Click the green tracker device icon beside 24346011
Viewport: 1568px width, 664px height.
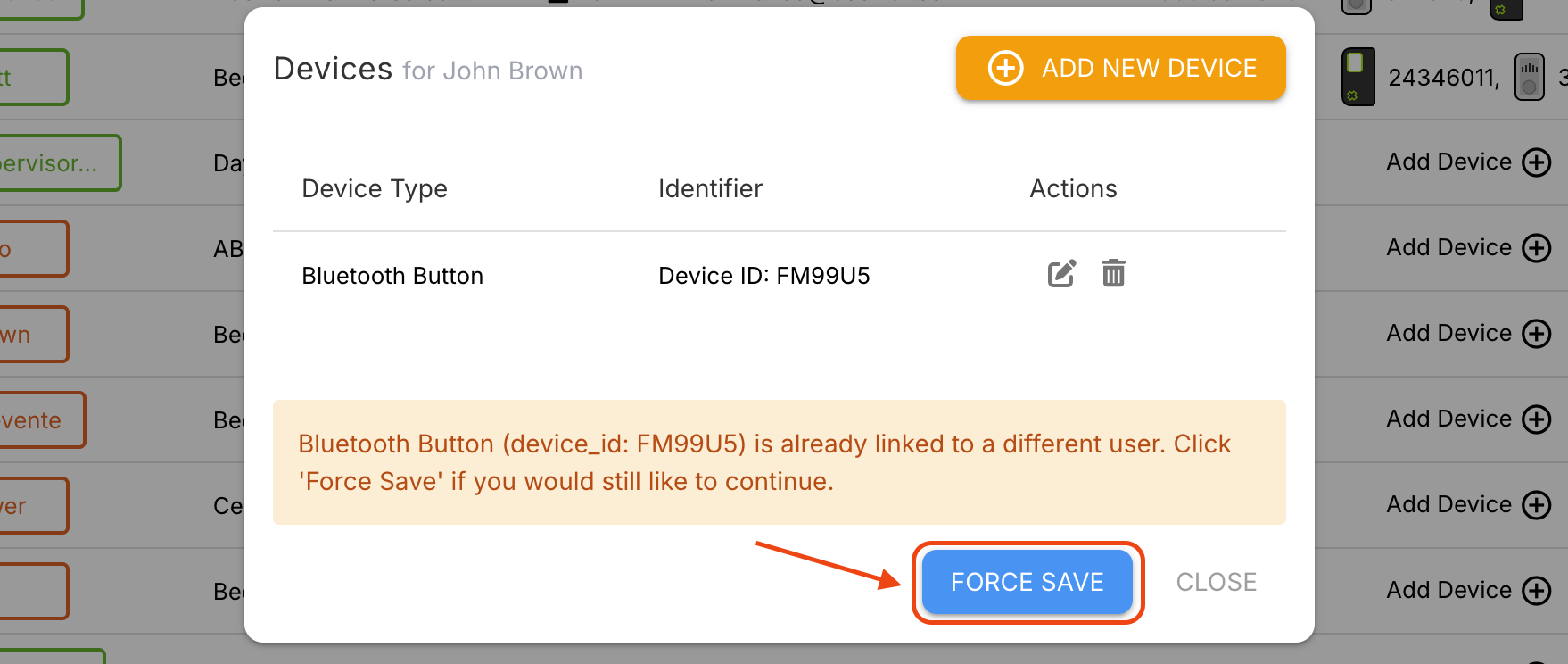[1358, 77]
